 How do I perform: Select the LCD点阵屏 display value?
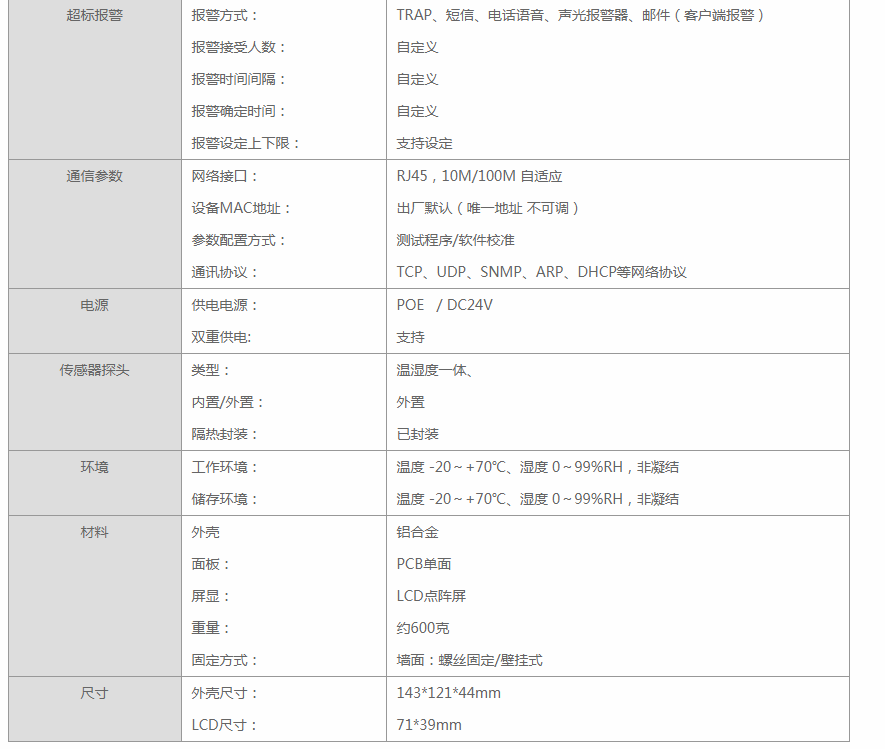tap(431, 597)
